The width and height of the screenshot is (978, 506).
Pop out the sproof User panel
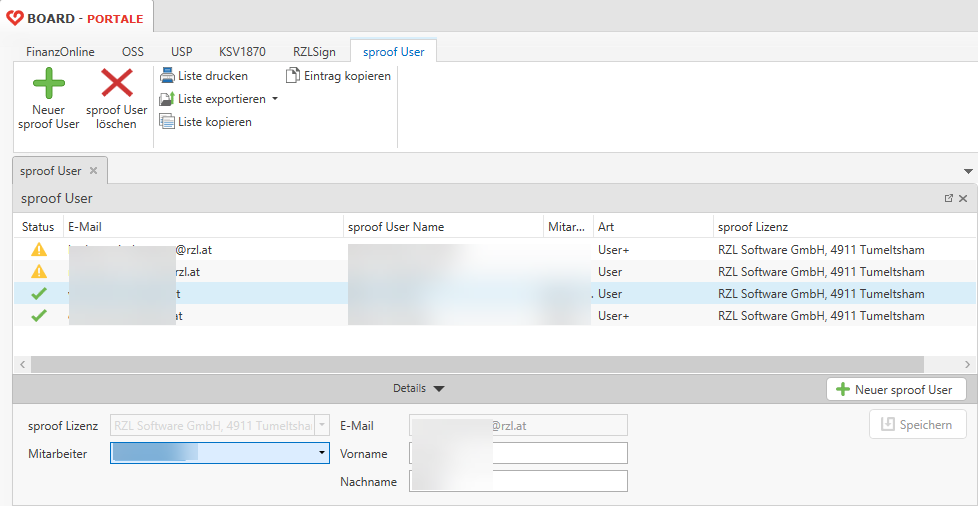pos(948,199)
